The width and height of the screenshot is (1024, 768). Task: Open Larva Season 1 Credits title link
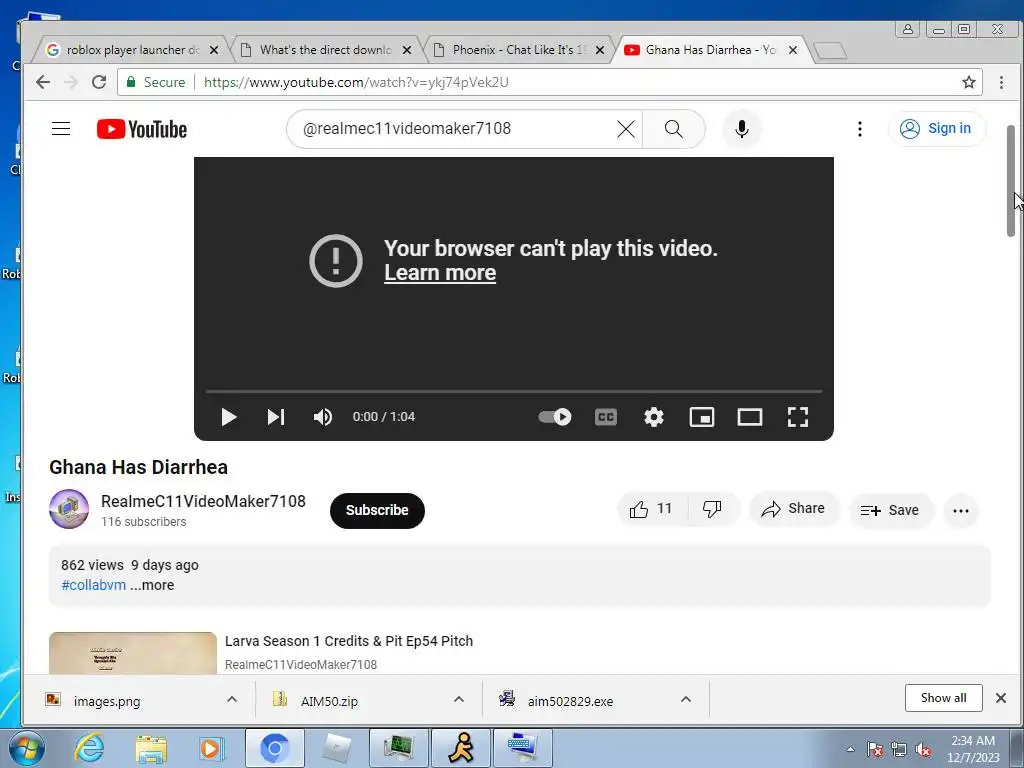[349, 641]
